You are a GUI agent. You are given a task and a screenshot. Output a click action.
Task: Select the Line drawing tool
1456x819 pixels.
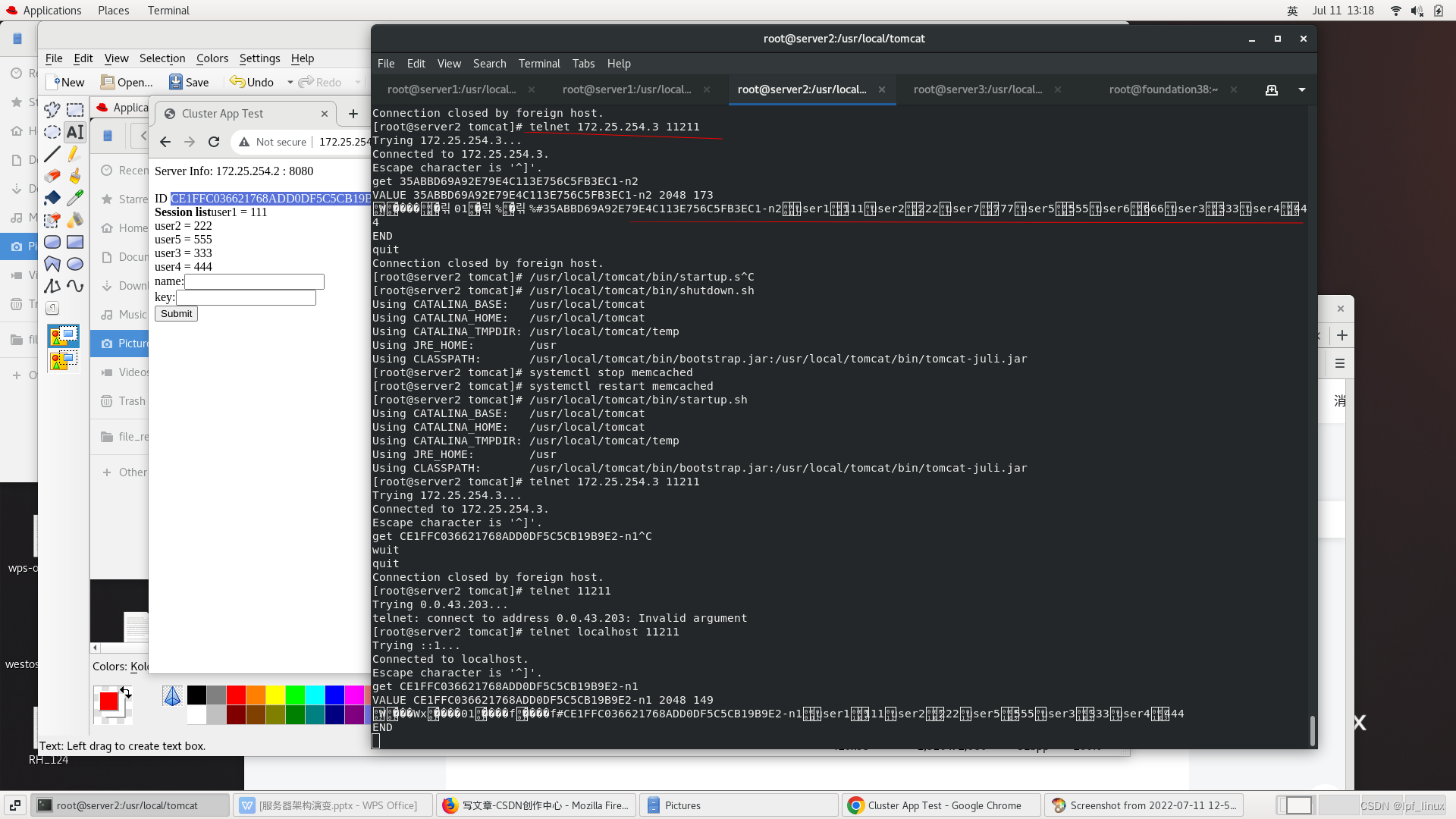pyautogui.click(x=52, y=155)
